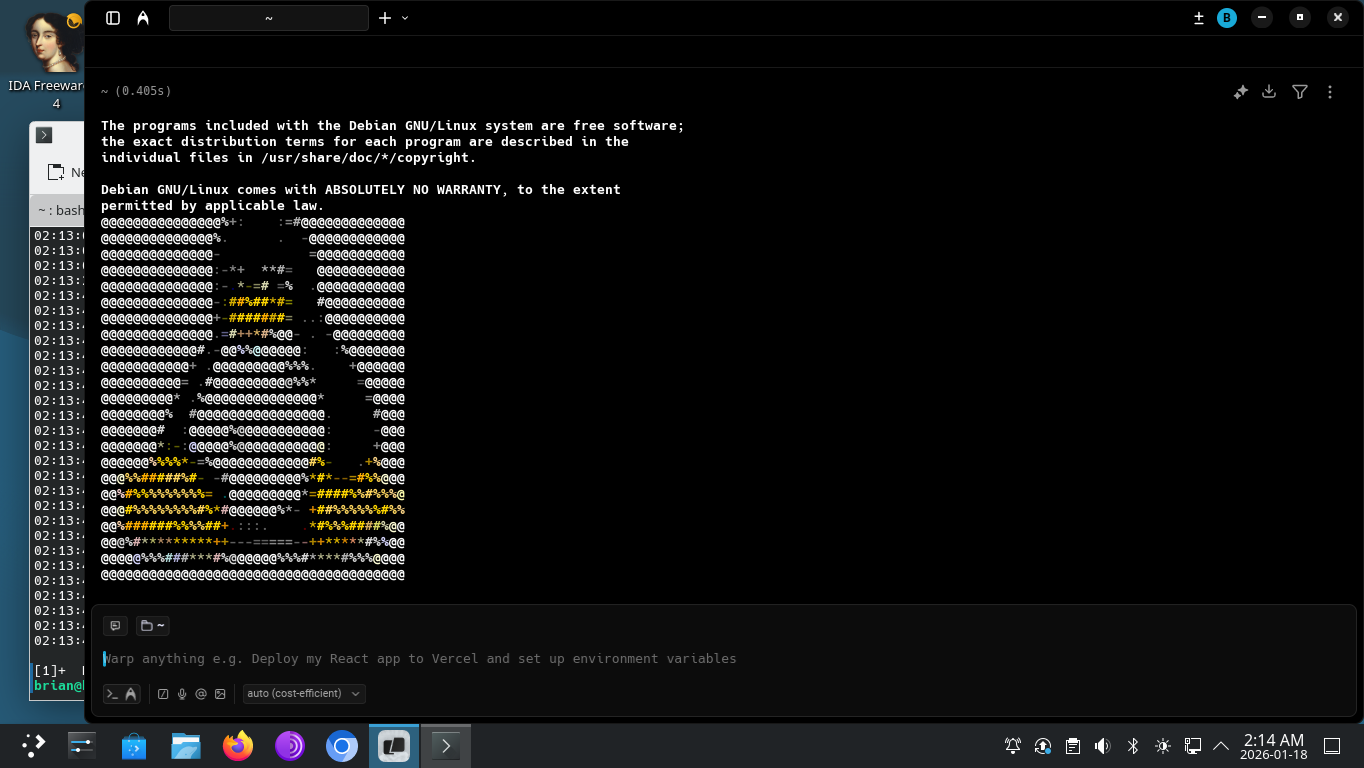1364x768 pixels.
Task: Toggle terminal and agent input mode
Action: pyautogui.click(x=122, y=694)
